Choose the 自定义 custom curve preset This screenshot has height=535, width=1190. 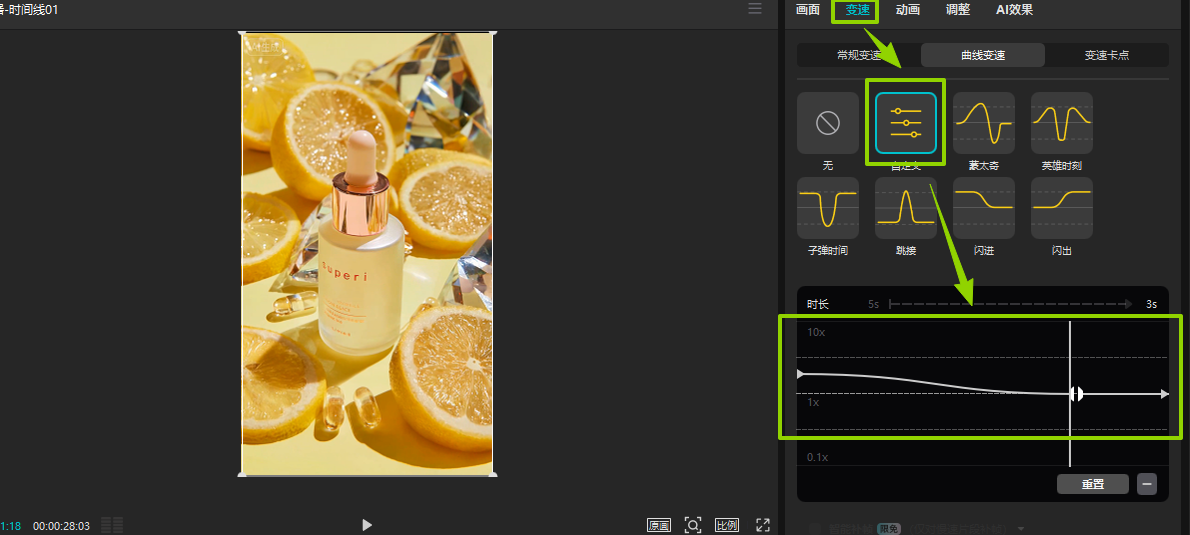click(905, 123)
